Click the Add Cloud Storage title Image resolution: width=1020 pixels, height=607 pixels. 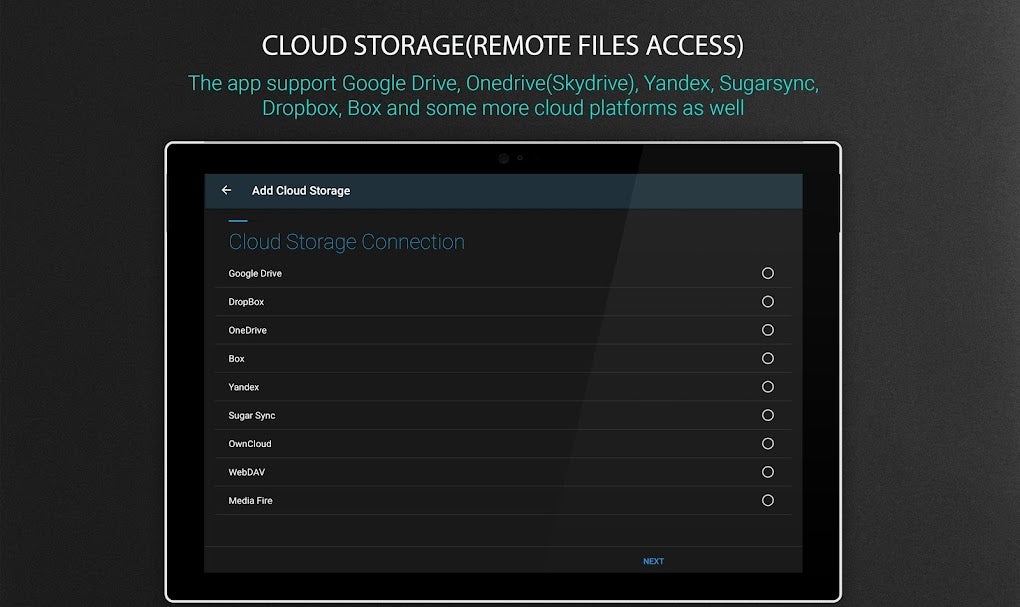301,190
